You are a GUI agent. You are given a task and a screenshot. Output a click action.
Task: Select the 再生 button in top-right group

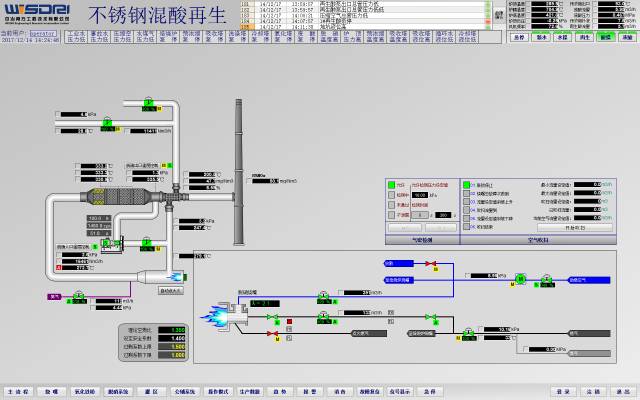tap(586, 36)
